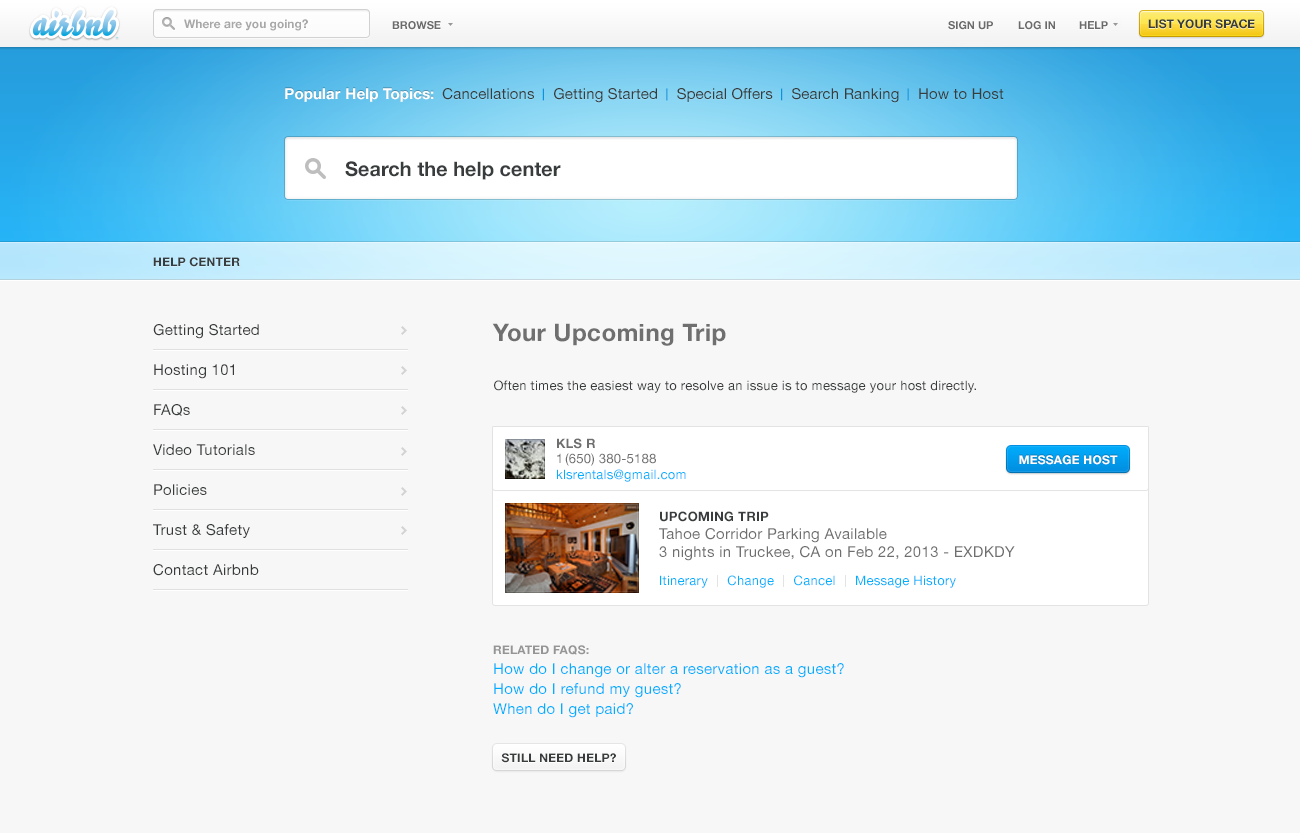Click the help center search magnifier icon
The width and height of the screenshot is (1300, 833).
[x=316, y=168]
